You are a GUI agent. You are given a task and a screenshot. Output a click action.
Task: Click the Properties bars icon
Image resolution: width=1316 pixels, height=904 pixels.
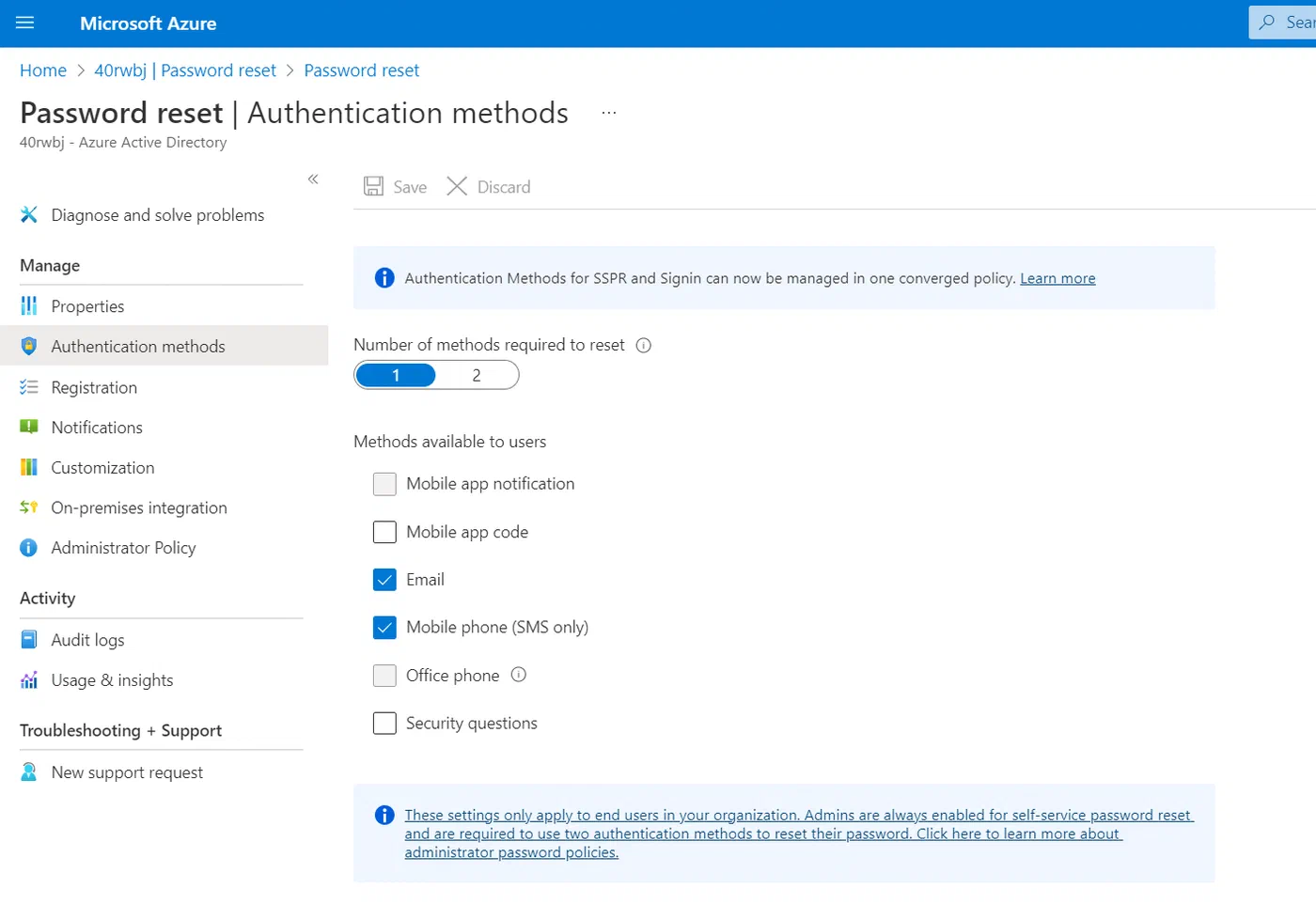(29, 305)
